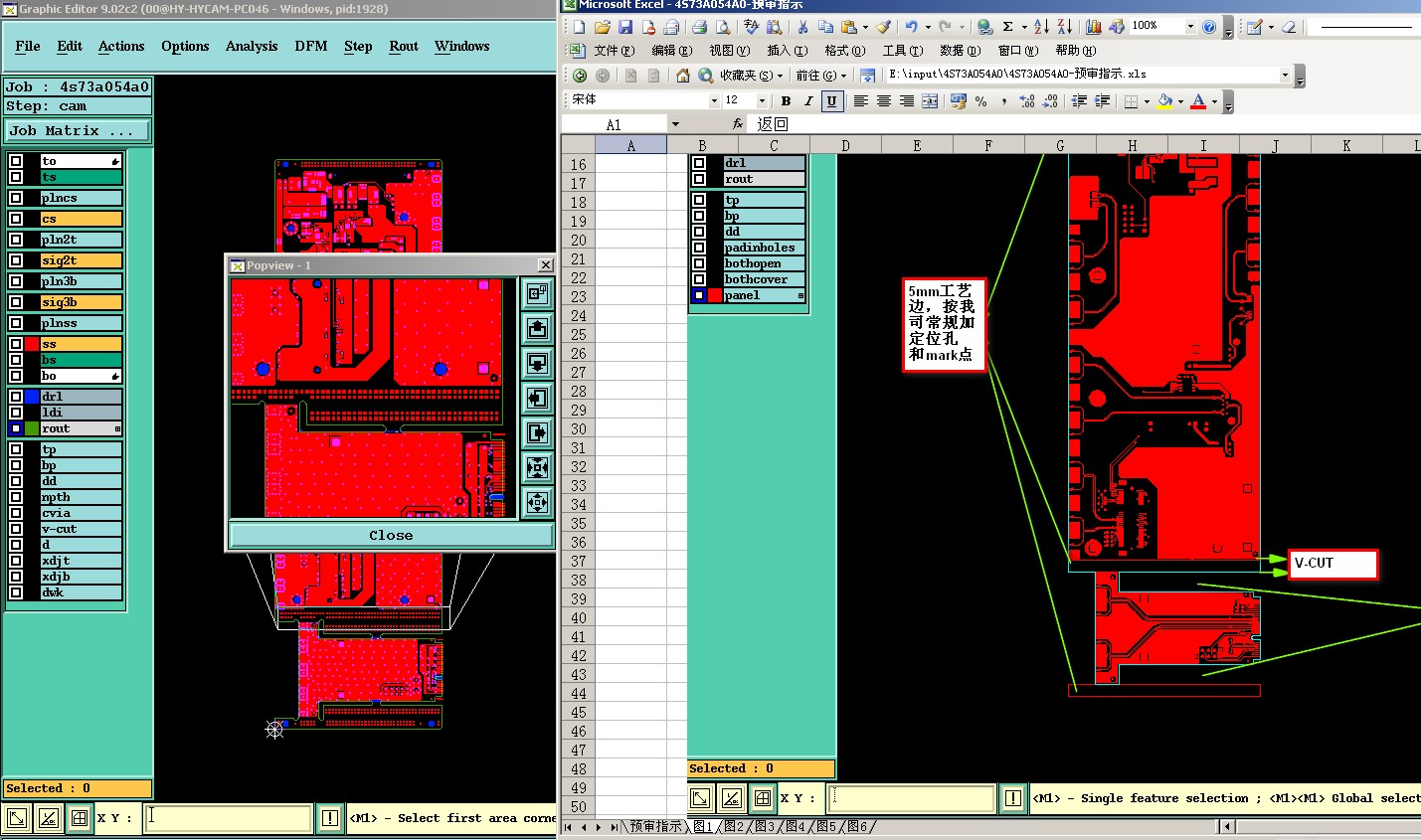
Task: Click the blue color swatch of drl layer
Action: click(x=32, y=397)
